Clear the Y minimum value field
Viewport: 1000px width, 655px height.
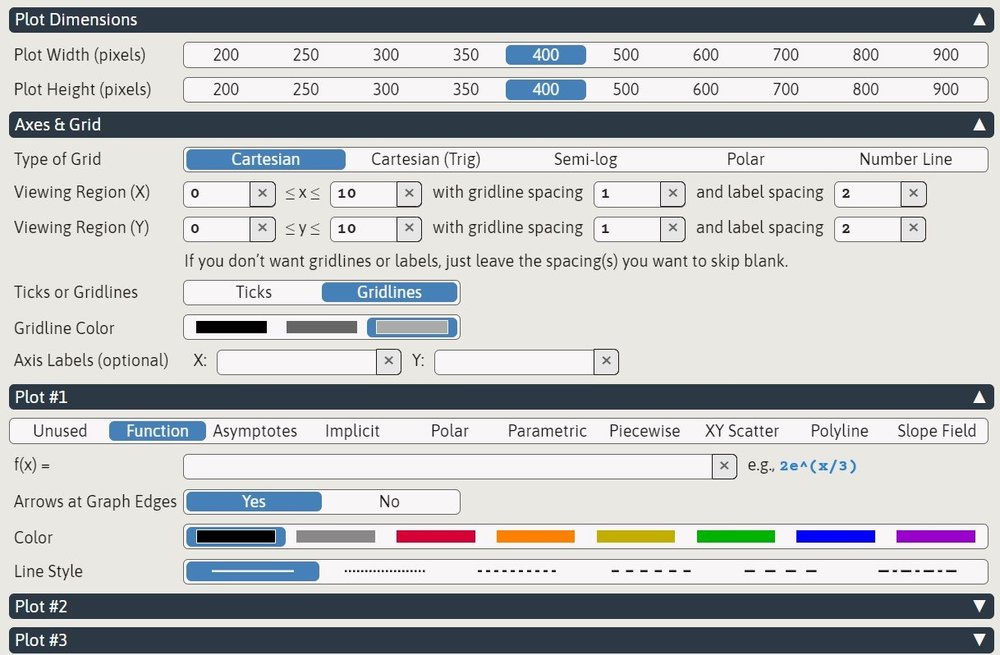[x=262, y=228]
